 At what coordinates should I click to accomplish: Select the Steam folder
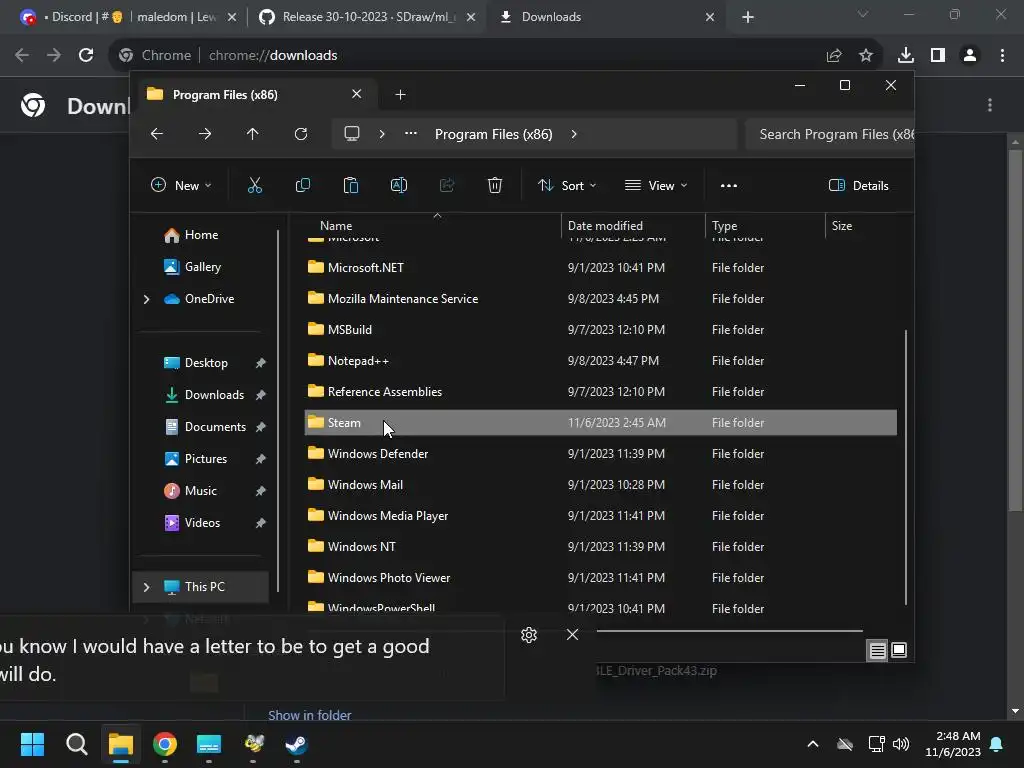click(x=600, y=423)
